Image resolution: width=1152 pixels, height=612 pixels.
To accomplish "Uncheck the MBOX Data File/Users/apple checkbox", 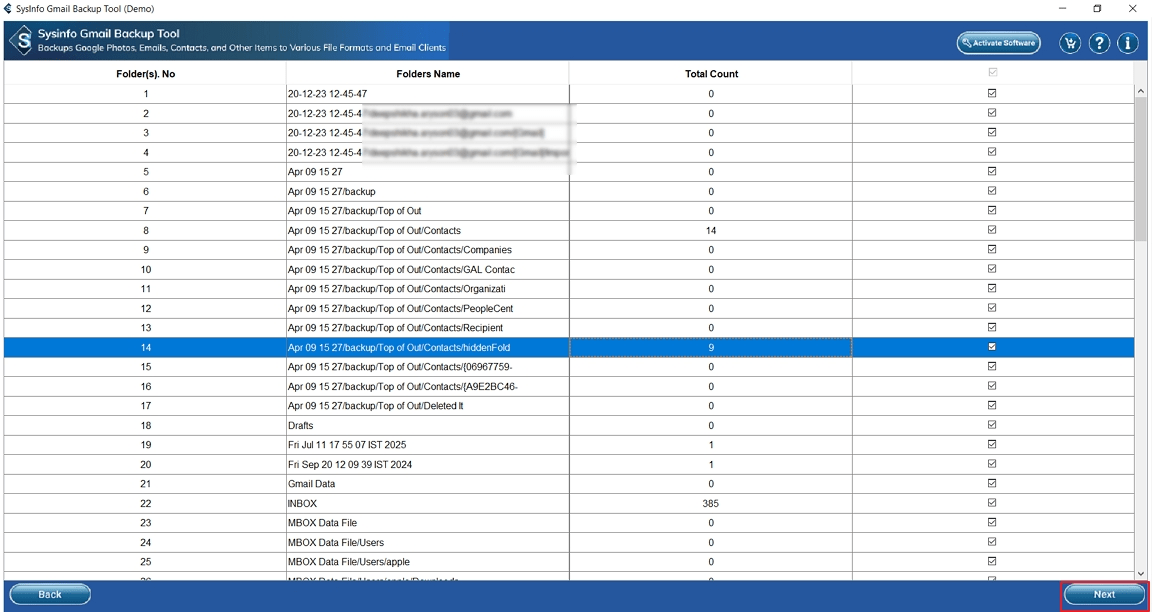I will point(992,561).
